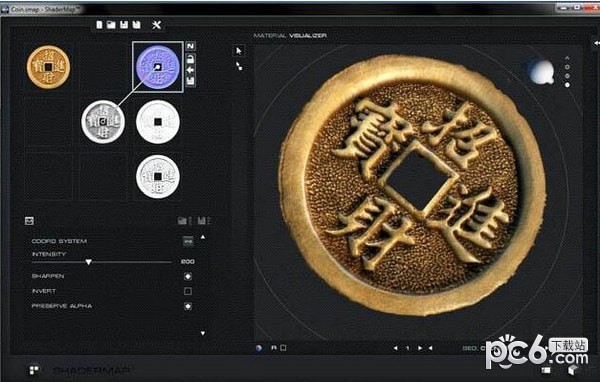The height and width of the screenshot is (382, 600).
Task: Select the arrow pointer tool in visualizer
Action: (239, 51)
